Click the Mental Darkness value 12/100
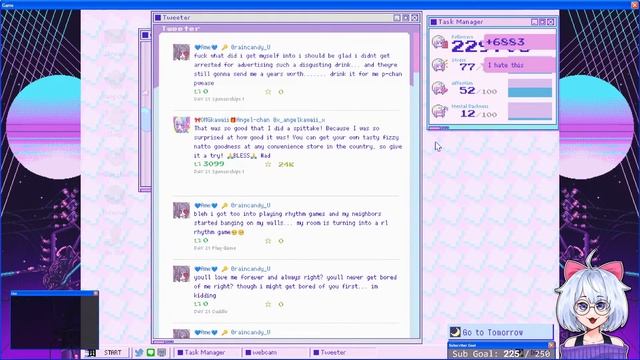 click(478, 114)
